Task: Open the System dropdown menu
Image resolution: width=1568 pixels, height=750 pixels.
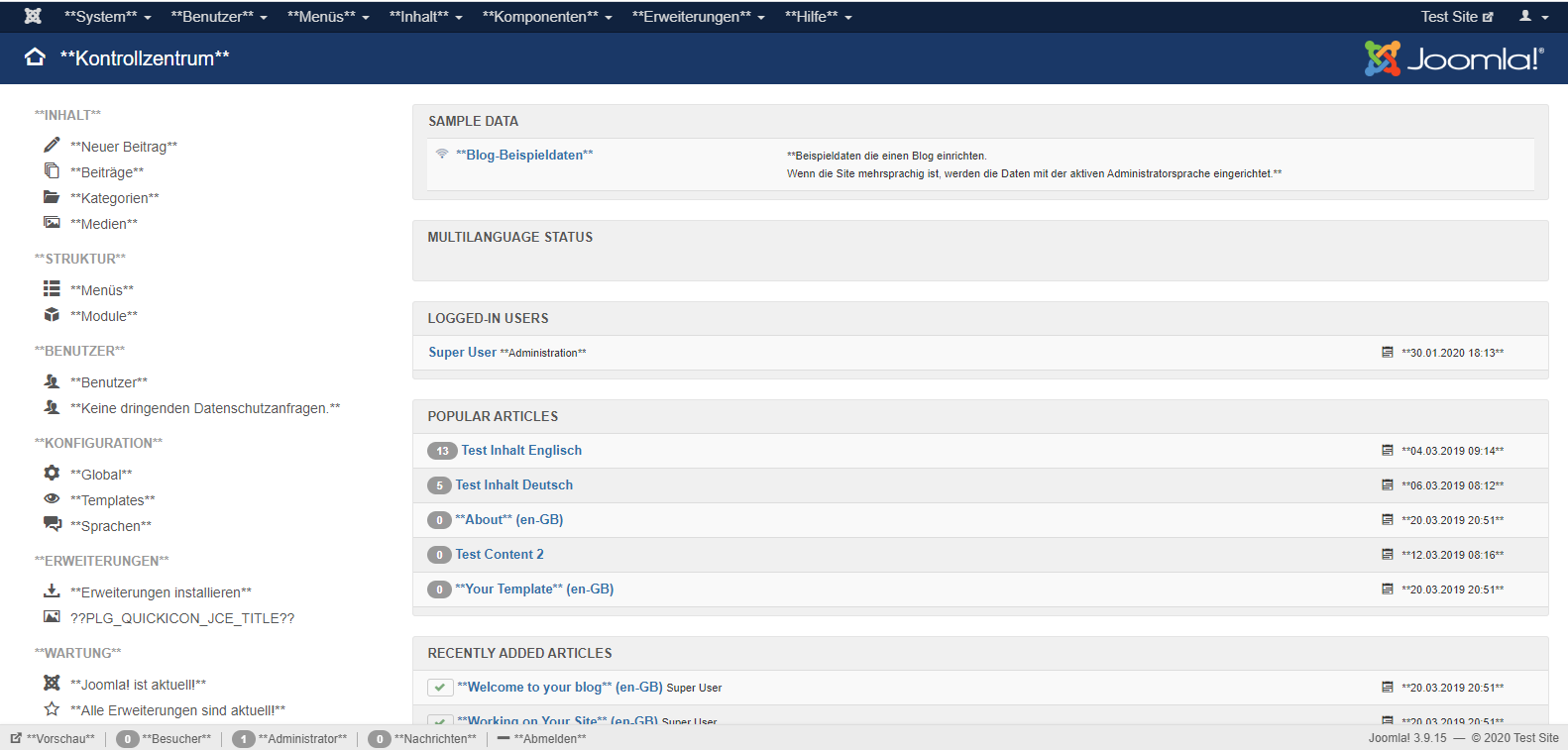Action: [x=107, y=17]
